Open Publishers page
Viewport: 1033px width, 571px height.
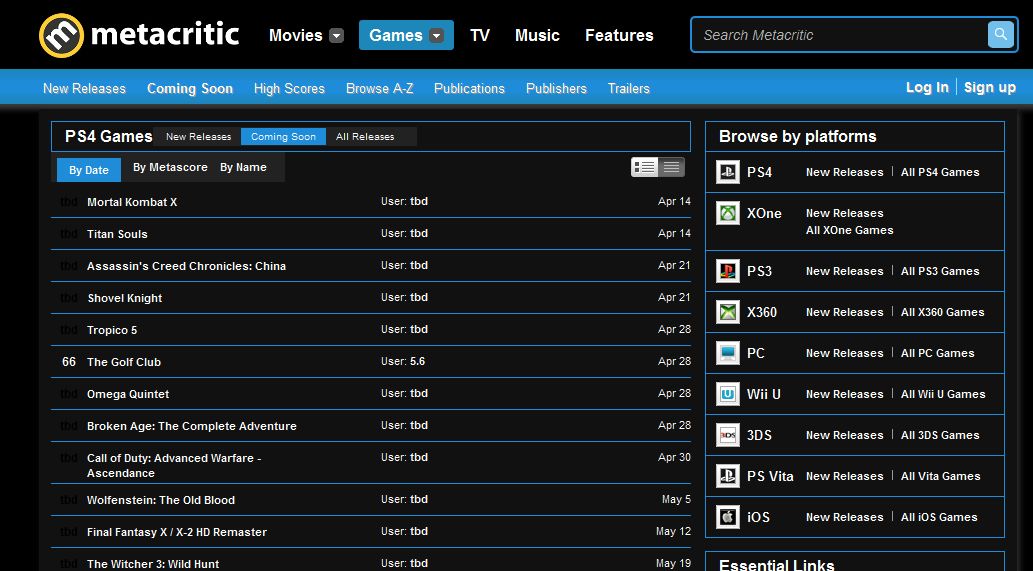556,88
